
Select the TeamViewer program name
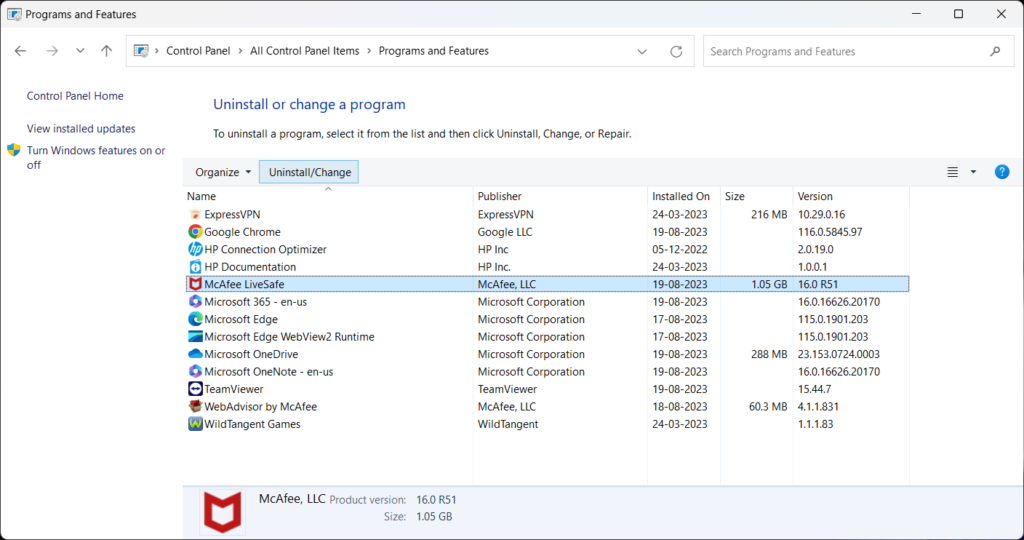pyautogui.click(x=234, y=389)
